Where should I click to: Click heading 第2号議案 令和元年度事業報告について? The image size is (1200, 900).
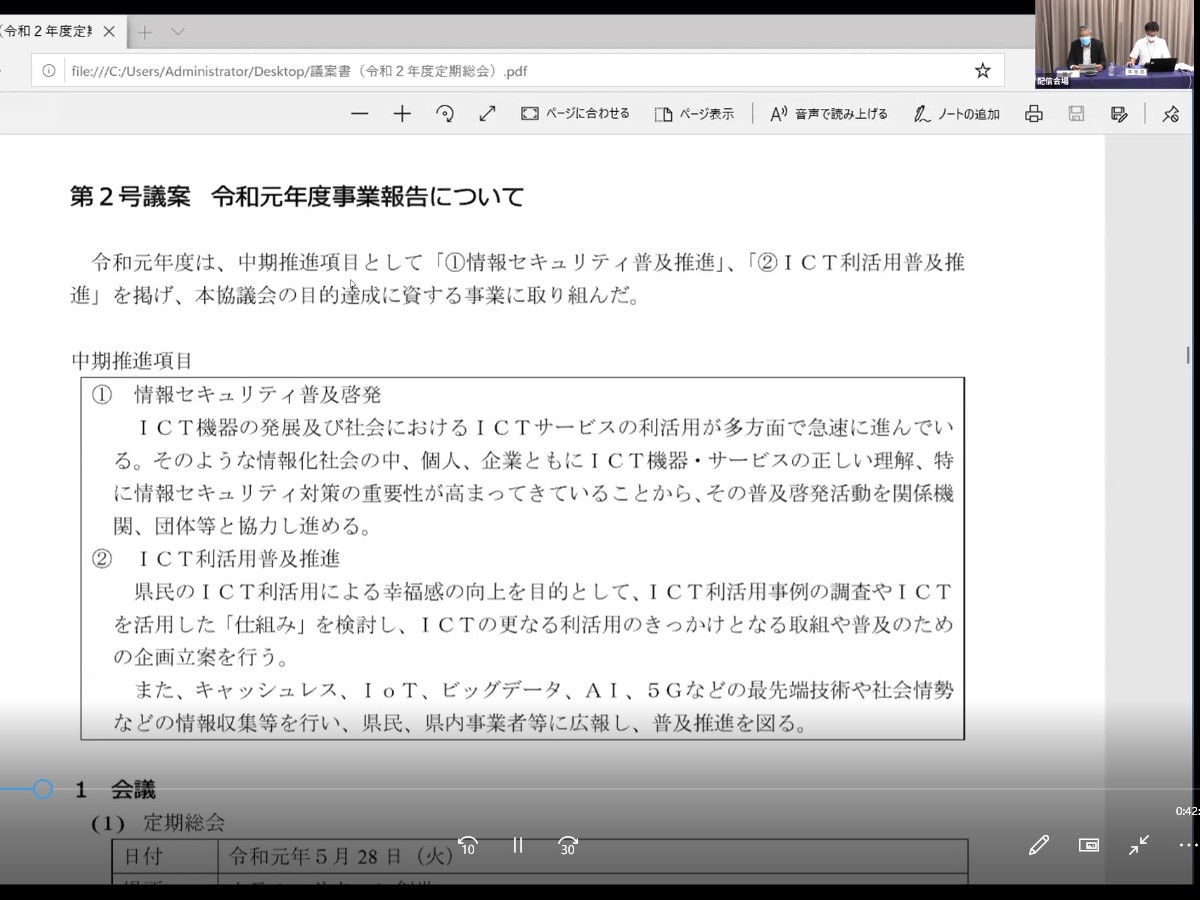coord(297,197)
